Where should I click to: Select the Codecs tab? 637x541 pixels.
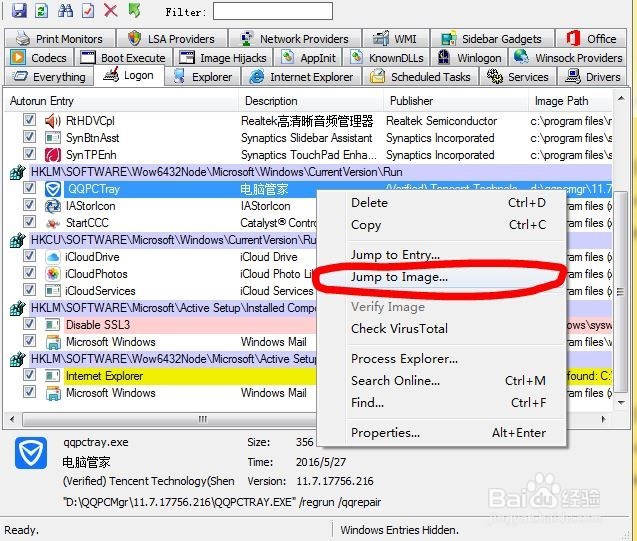[x=39, y=58]
